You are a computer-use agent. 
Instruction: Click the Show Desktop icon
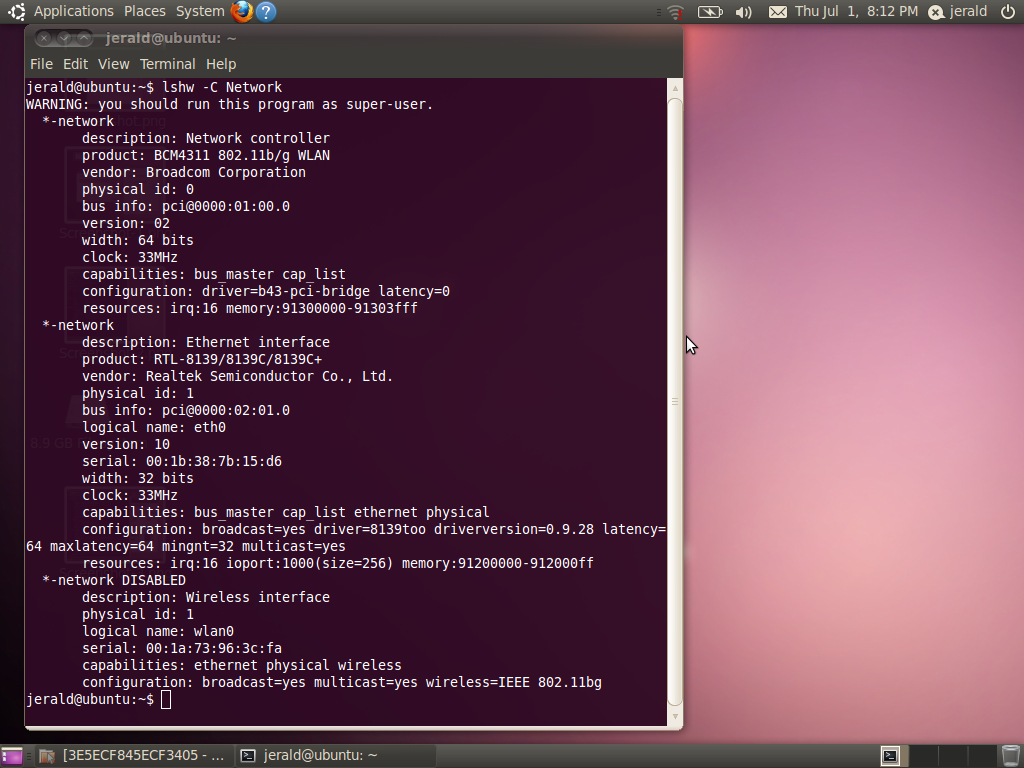tap(12, 756)
